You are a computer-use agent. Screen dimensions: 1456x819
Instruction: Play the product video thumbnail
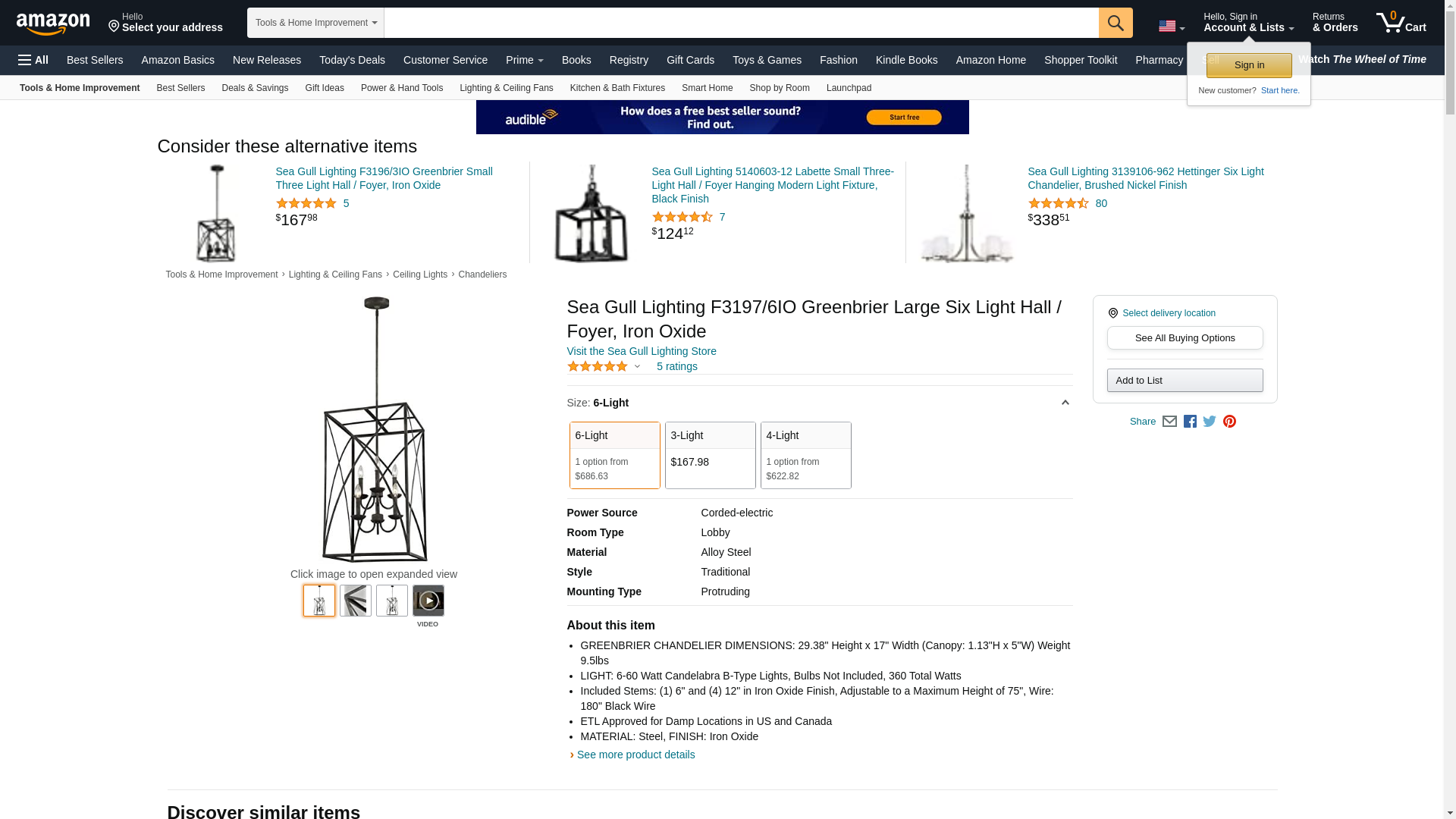click(428, 601)
